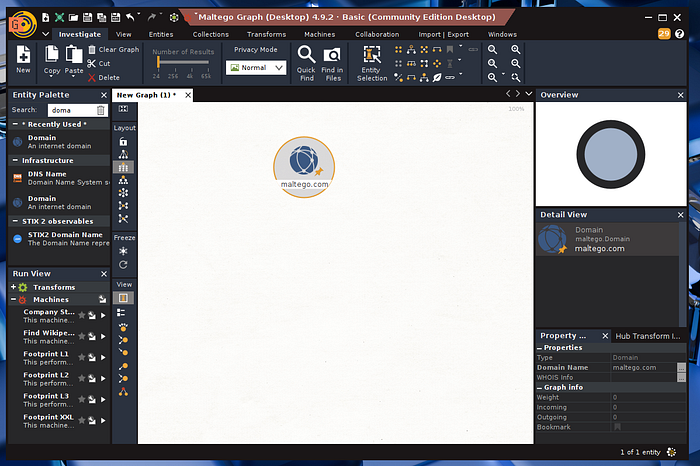
Task: Set results slider to the 4k mark
Action: coord(190,76)
